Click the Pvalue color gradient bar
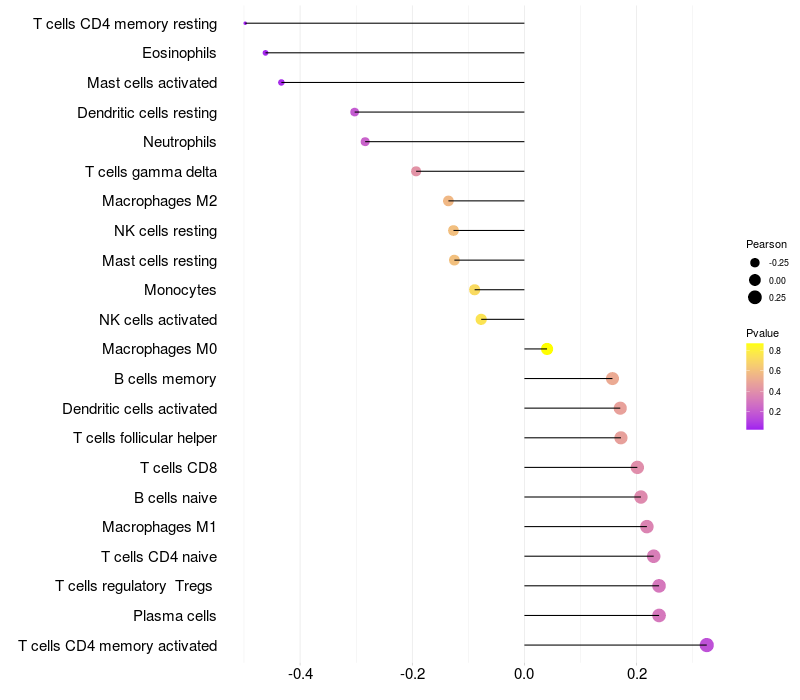The height and width of the screenshot is (700, 800). (x=755, y=386)
